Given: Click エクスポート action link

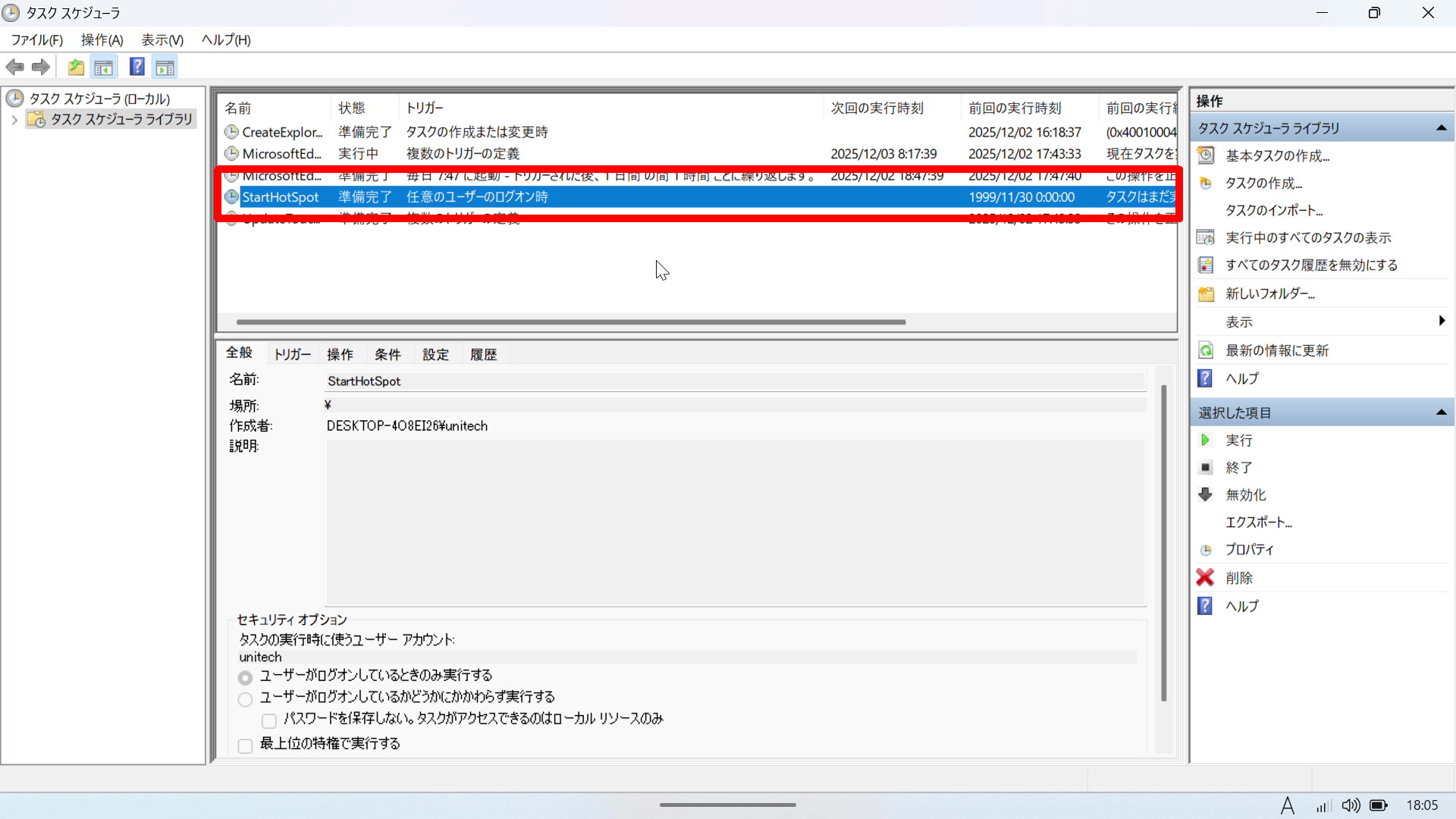Looking at the screenshot, I should point(1258,522).
